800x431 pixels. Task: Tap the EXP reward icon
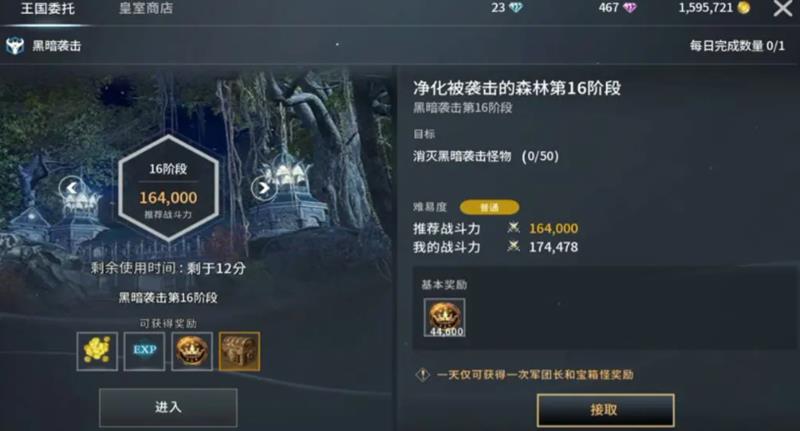tap(144, 351)
